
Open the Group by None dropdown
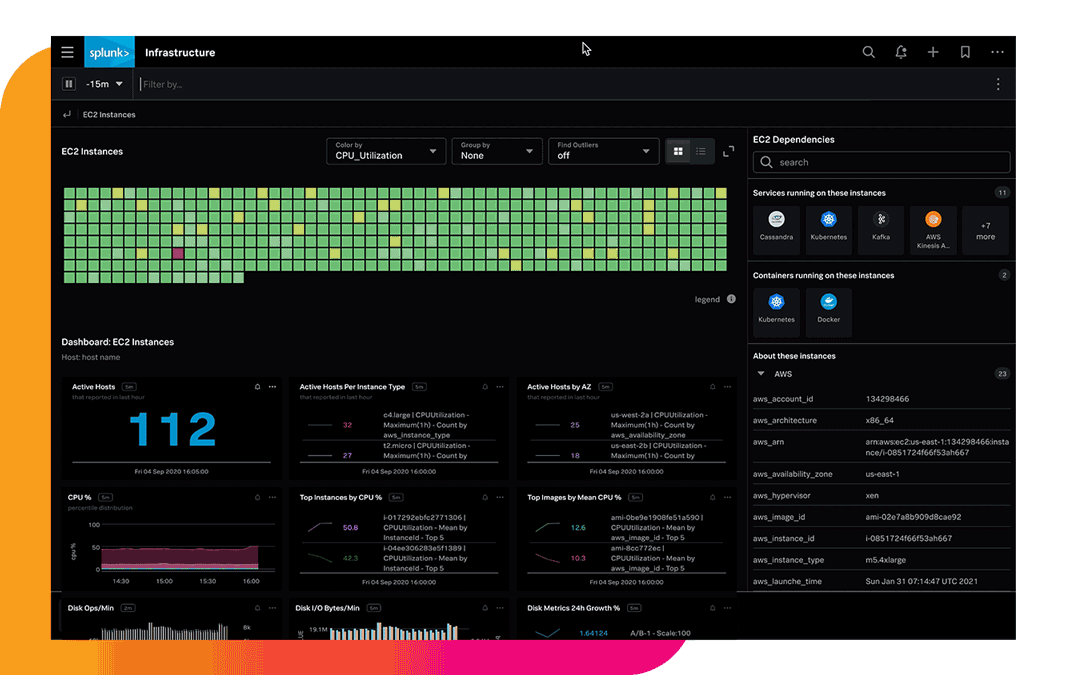tap(497, 151)
